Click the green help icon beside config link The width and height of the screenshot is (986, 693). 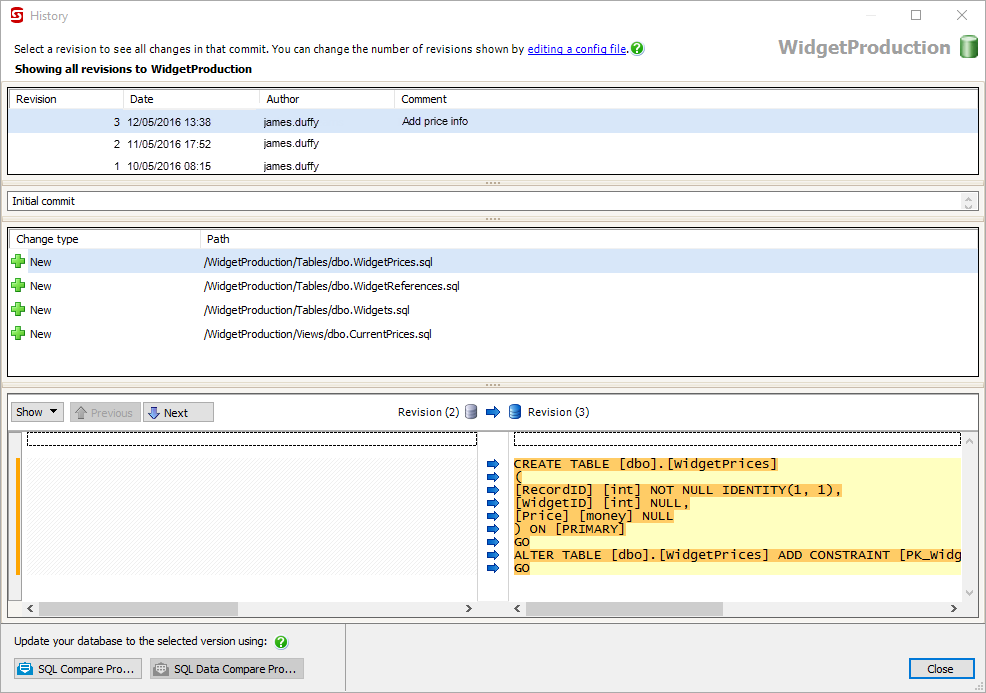tap(637, 49)
